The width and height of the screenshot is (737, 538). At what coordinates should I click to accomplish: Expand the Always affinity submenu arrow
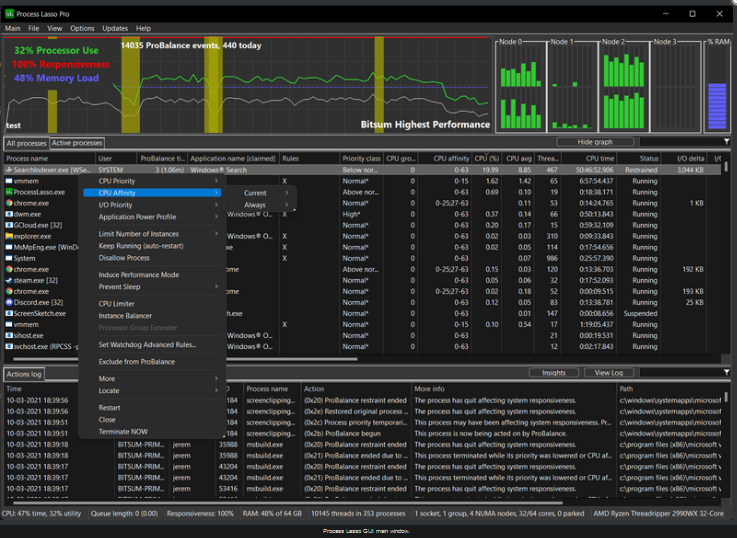(287, 205)
